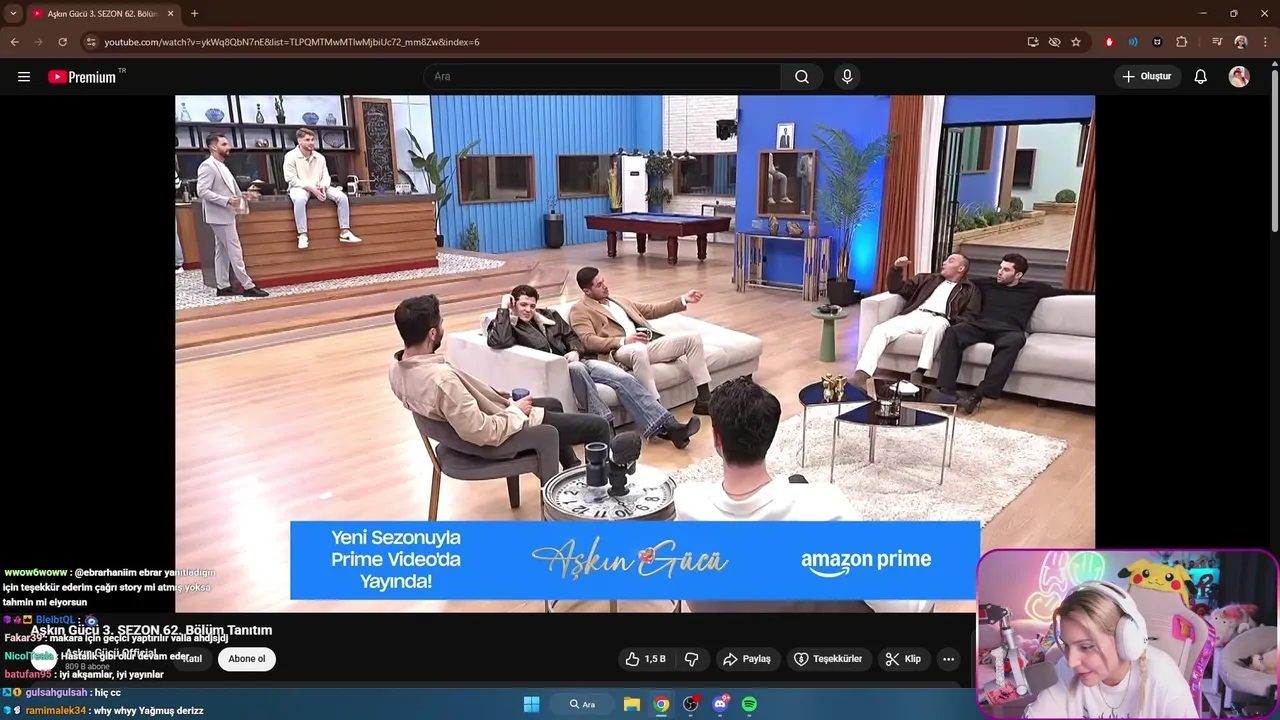1280x720 pixels.
Task: Open the red hand ad-blocker extension
Action: click(1109, 42)
